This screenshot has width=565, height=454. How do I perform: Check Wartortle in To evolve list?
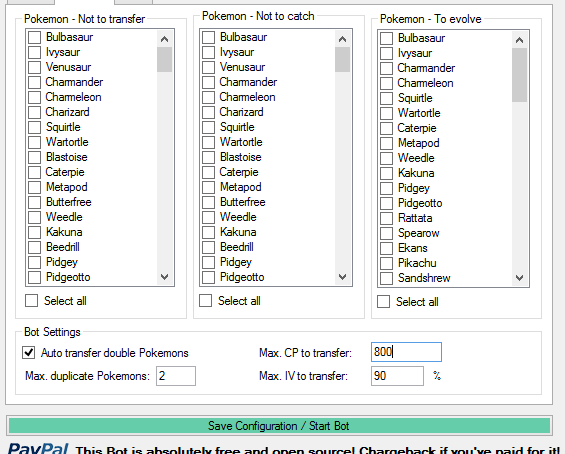(387, 113)
